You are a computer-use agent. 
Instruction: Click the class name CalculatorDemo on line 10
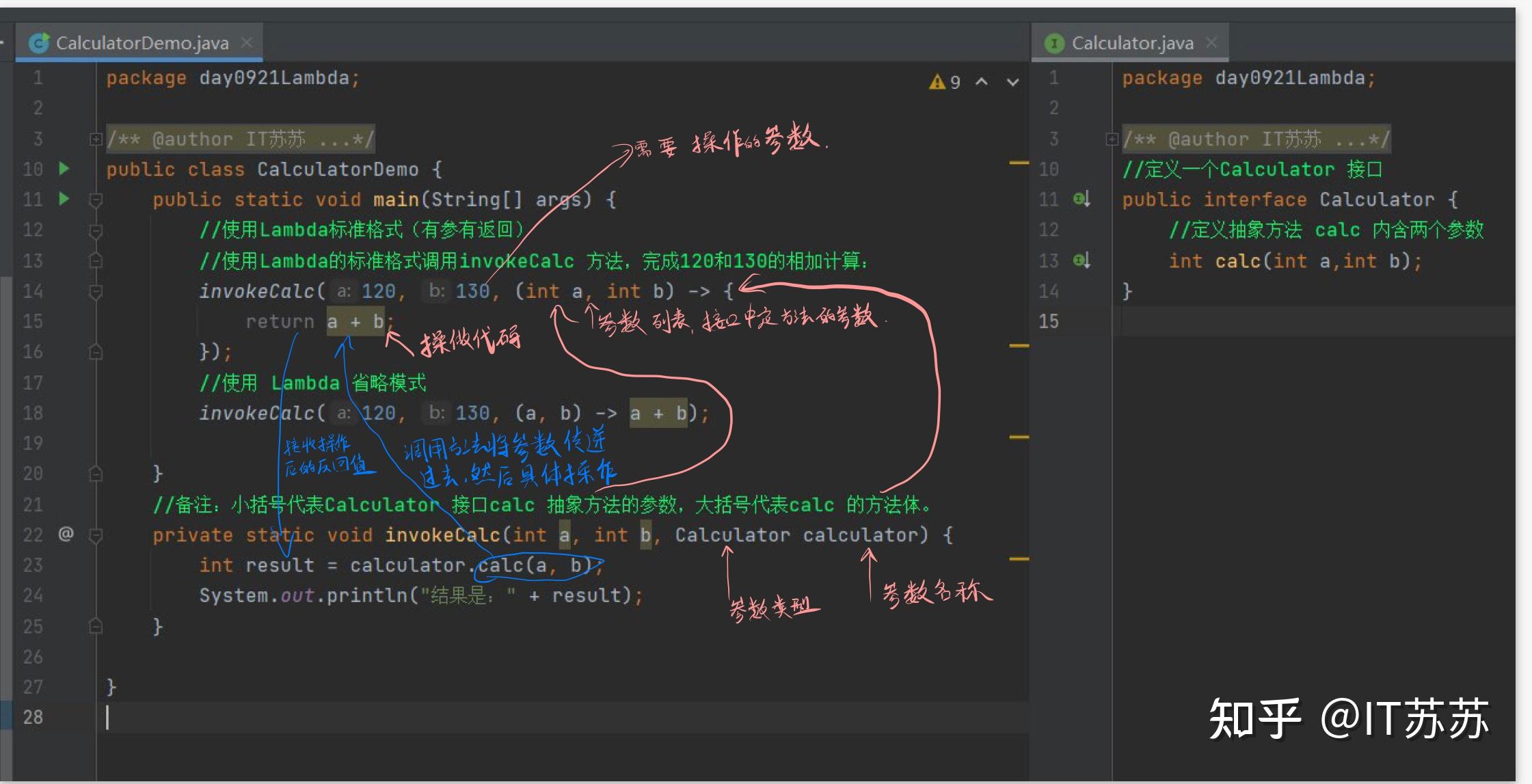coord(337,170)
